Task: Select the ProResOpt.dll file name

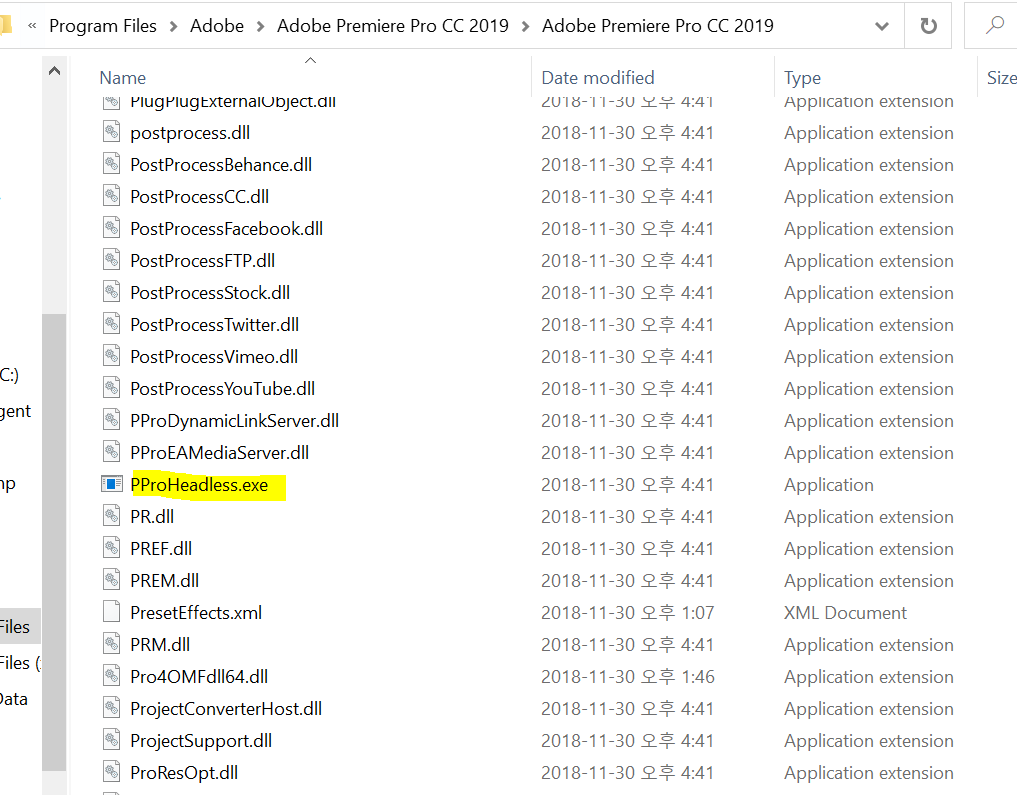Action: coord(184,772)
